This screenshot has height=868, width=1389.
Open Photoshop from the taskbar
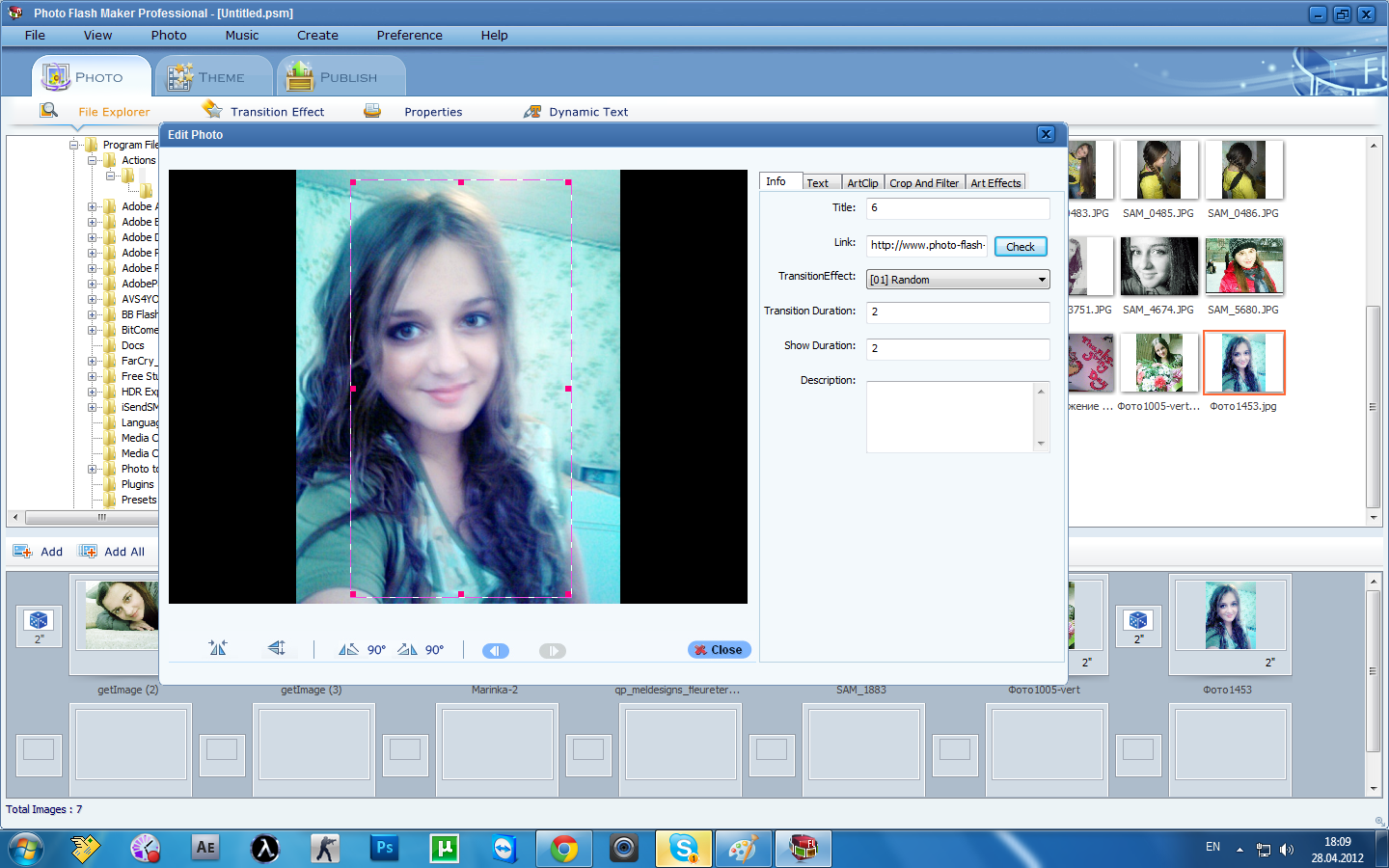pyautogui.click(x=385, y=849)
